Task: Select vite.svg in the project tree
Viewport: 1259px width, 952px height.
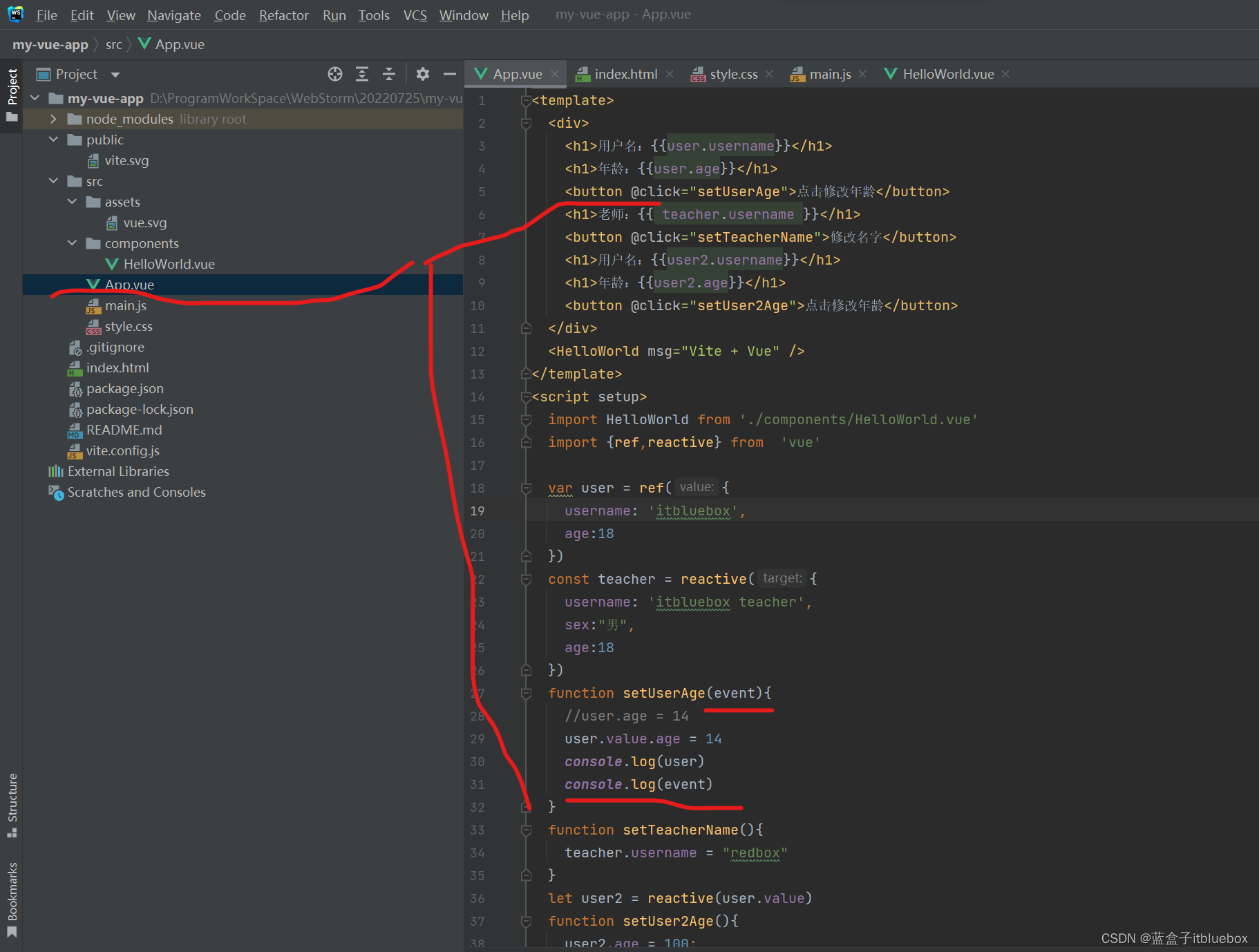Action: (x=126, y=160)
